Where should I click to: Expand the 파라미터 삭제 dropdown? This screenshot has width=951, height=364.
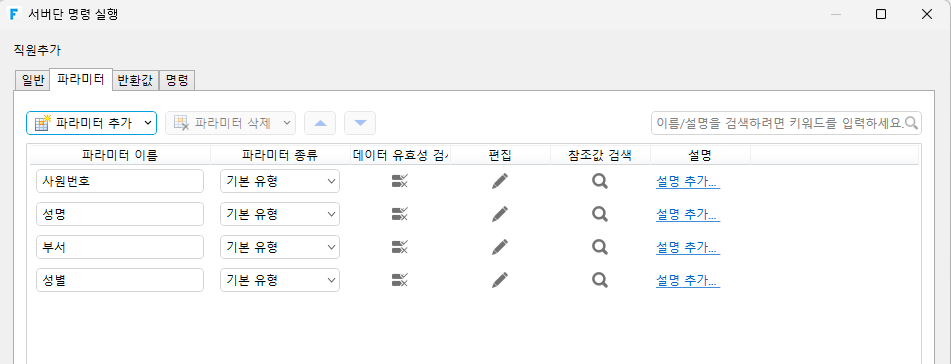287,123
